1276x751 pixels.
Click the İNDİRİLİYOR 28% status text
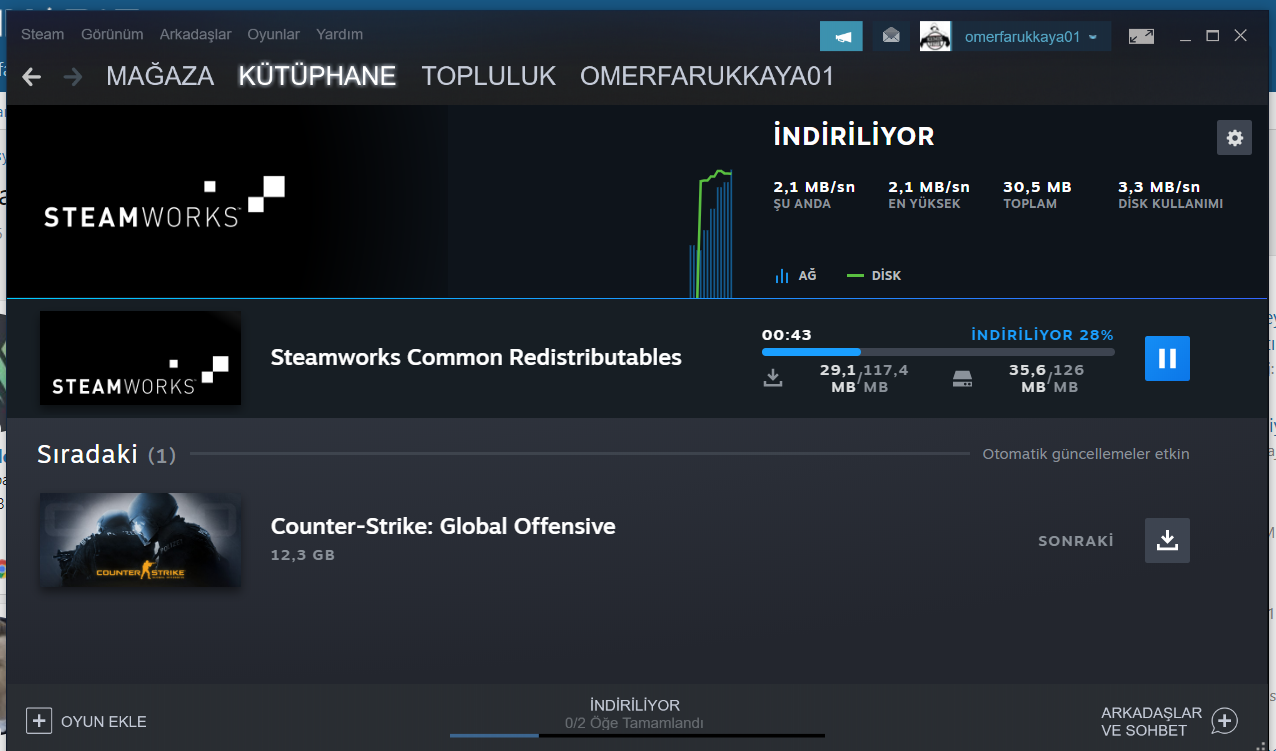tap(1042, 335)
